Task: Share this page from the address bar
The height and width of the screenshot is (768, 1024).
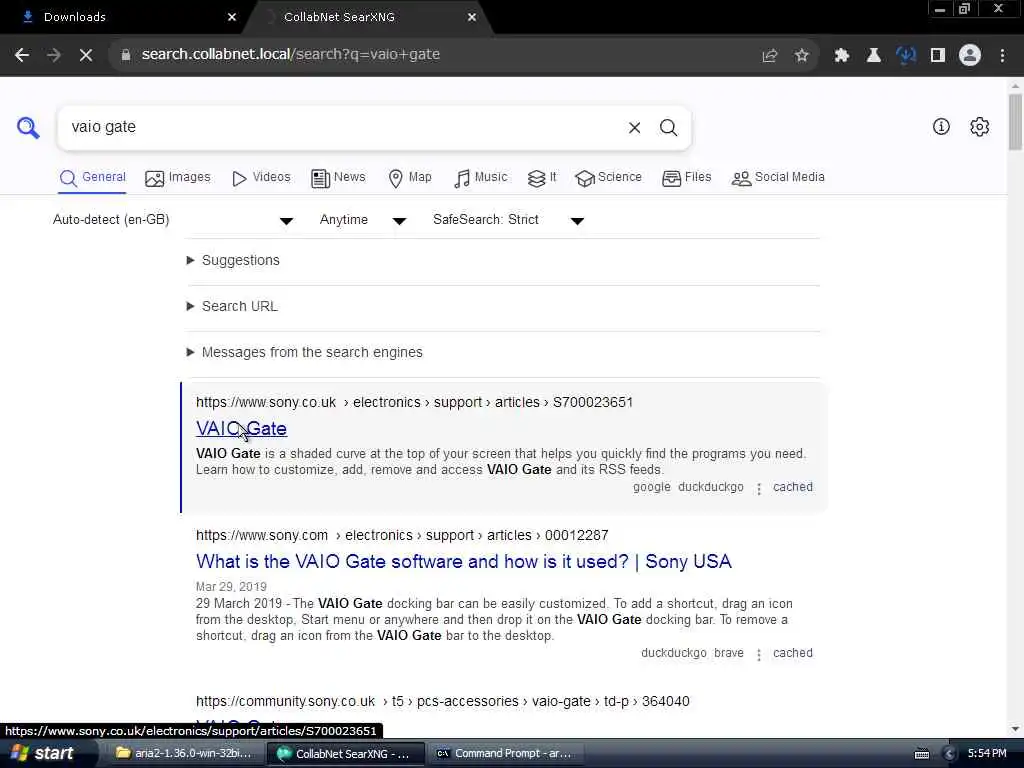Action: 770,56
